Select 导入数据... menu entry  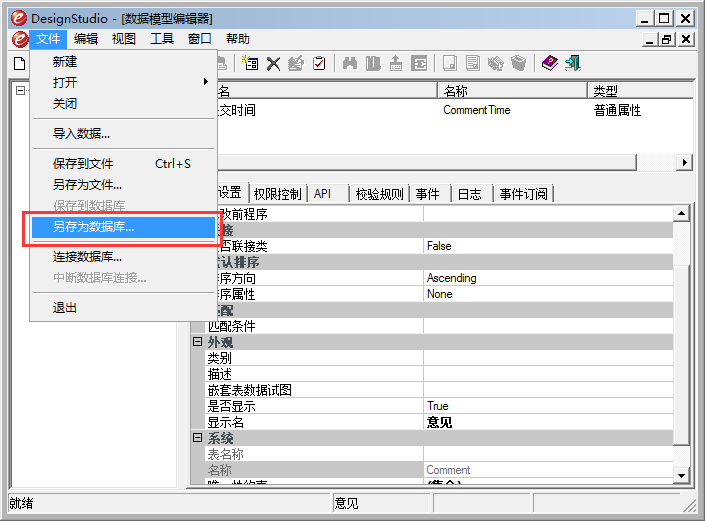click(x=81, y=133)
